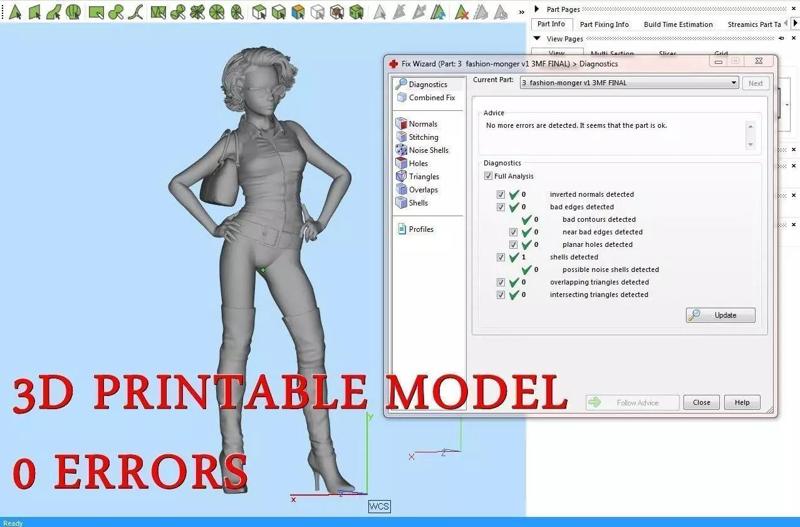
Task: Toggle the shells detected checkbox
Action: 501,257
